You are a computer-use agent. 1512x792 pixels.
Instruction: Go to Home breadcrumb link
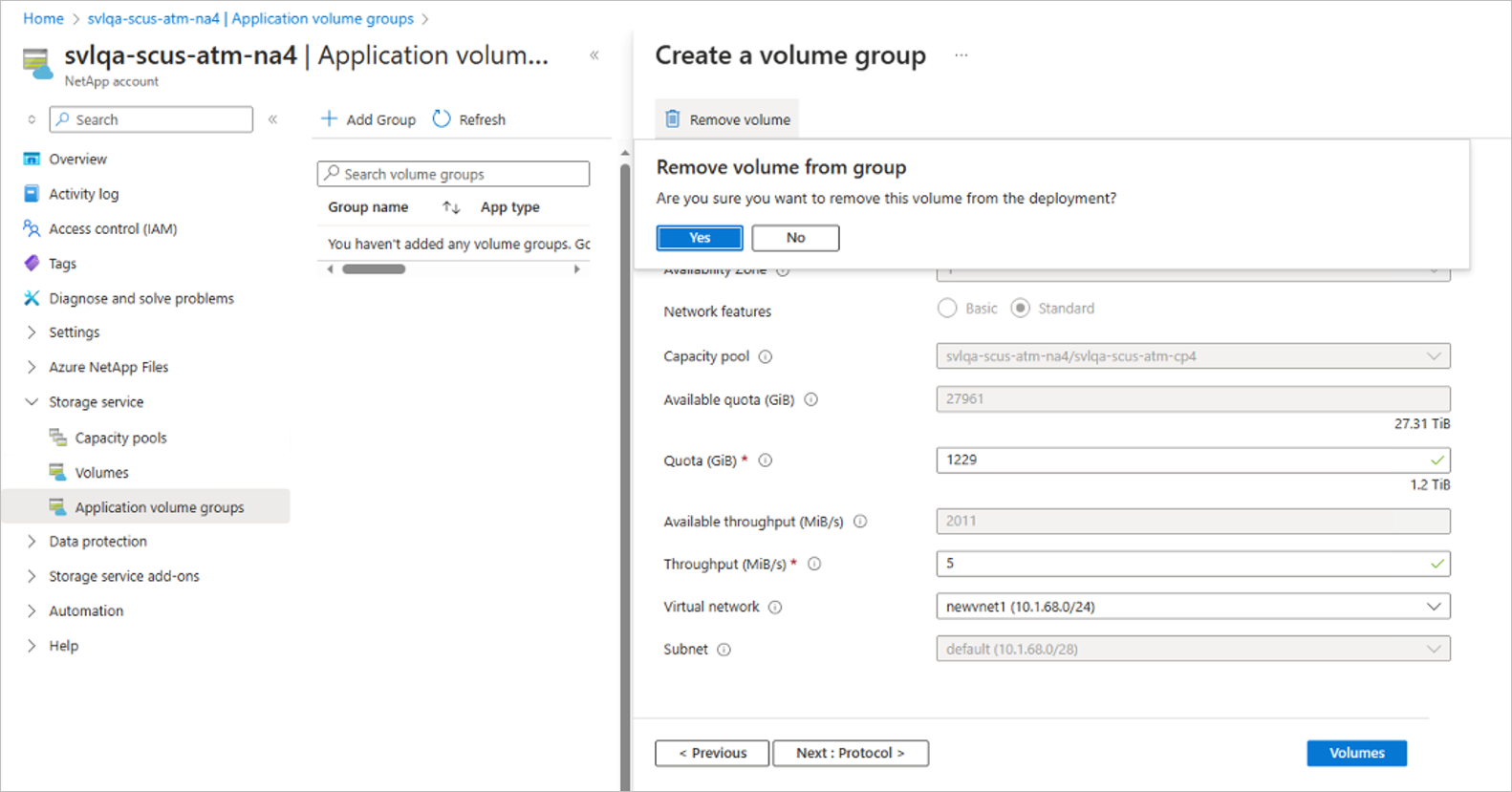click(44, 18)
